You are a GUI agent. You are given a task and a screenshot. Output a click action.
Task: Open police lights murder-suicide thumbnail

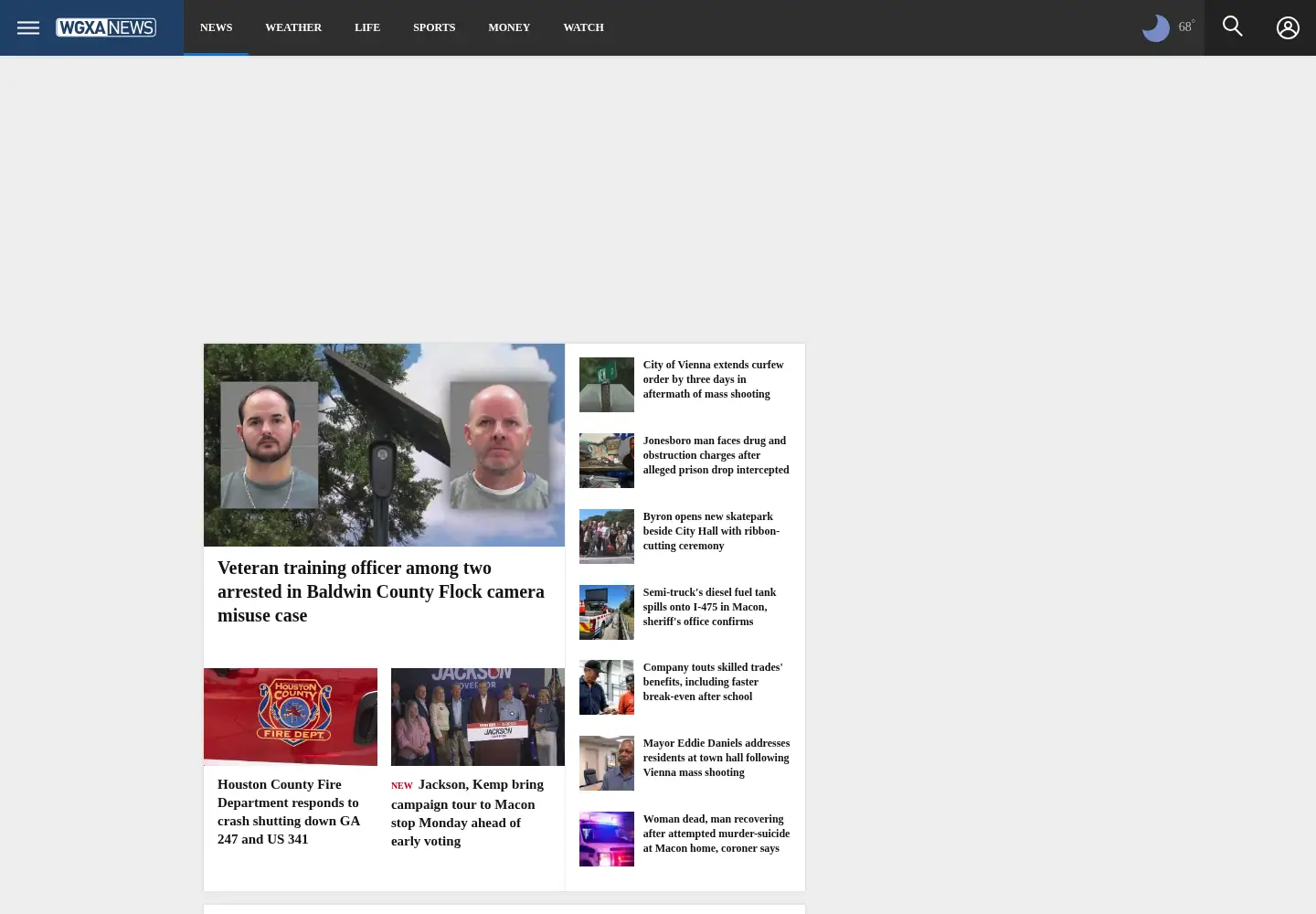point(607,839)
